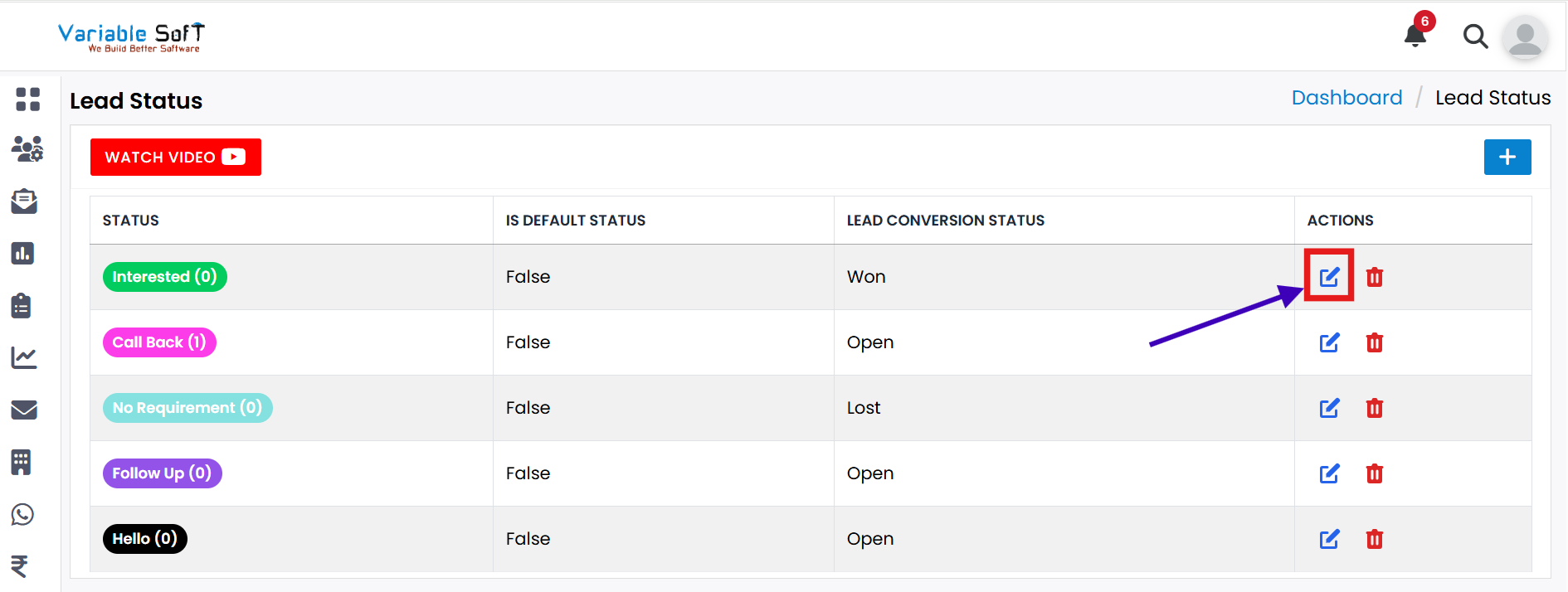The height and width of the screenshot is (592, 1568).
Task: Click the Watch Video button
Action: 175,157
